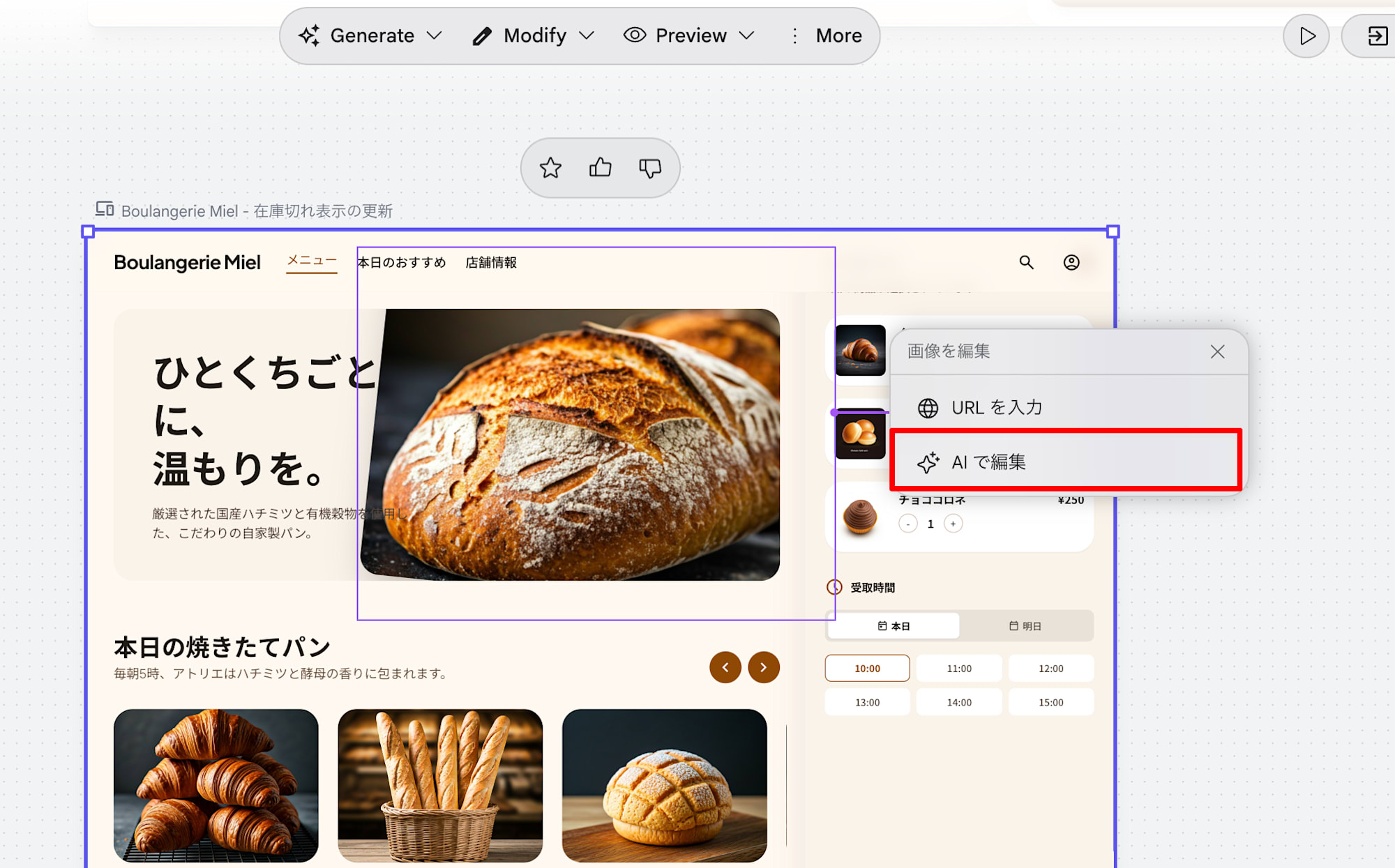Navigate to 店舗情報 in the nav bar
The image size is (1395, 868).
490,262
